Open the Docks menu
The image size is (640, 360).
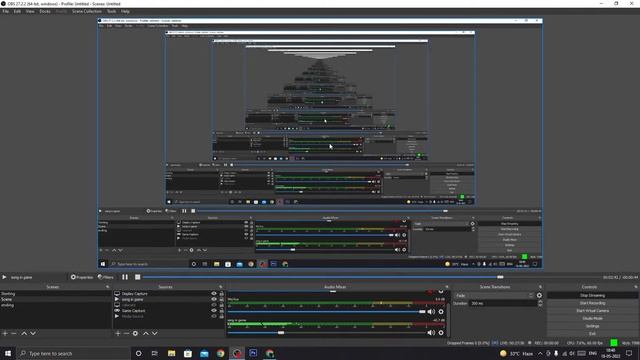tap(45, 11)
